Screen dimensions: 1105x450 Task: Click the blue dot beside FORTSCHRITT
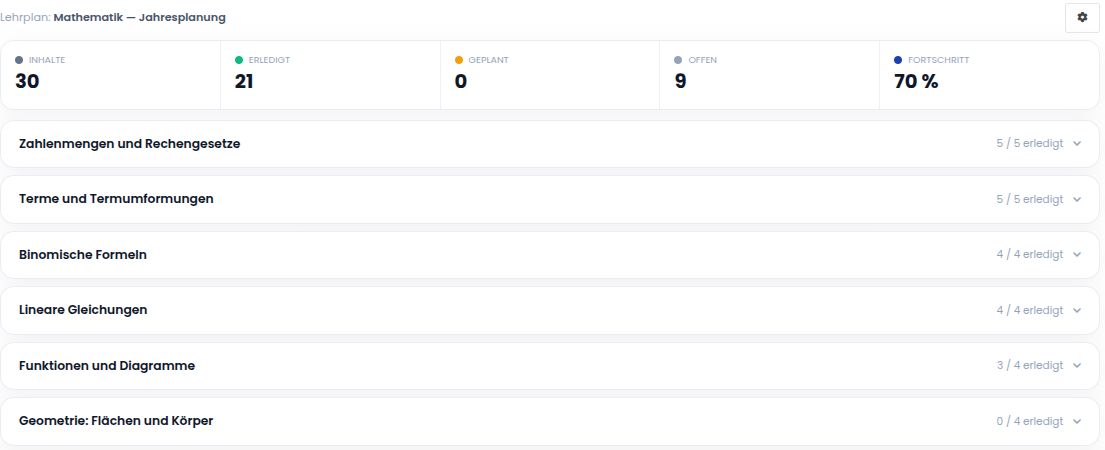coord(898,60)
